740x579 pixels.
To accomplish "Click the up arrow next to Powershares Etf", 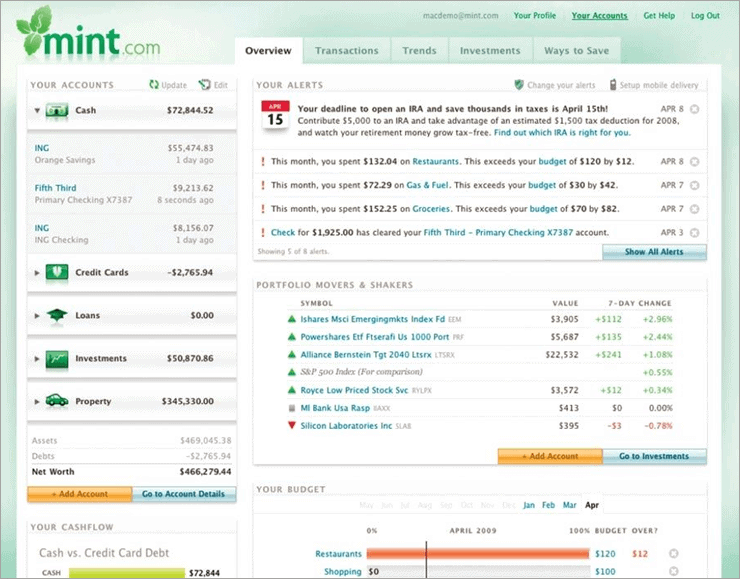I will (x=292, y=337).
